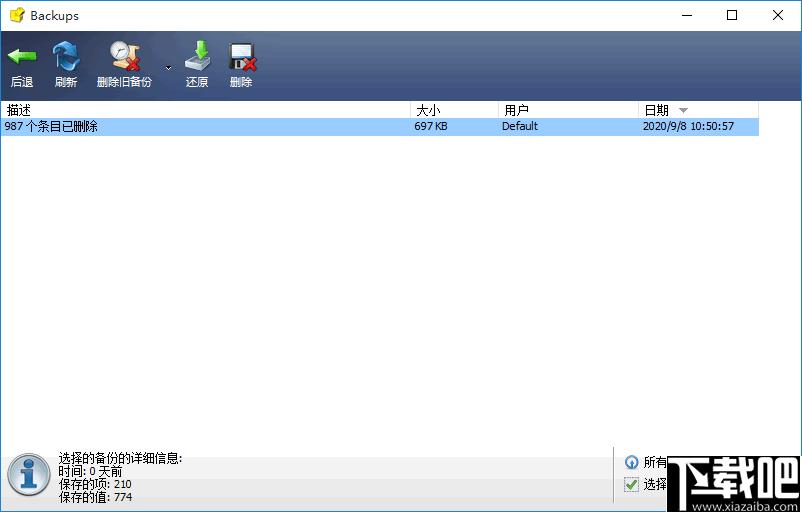Sort the list by 用户 column header
This screenshot has width=802, height=512.
click(568, 110)
